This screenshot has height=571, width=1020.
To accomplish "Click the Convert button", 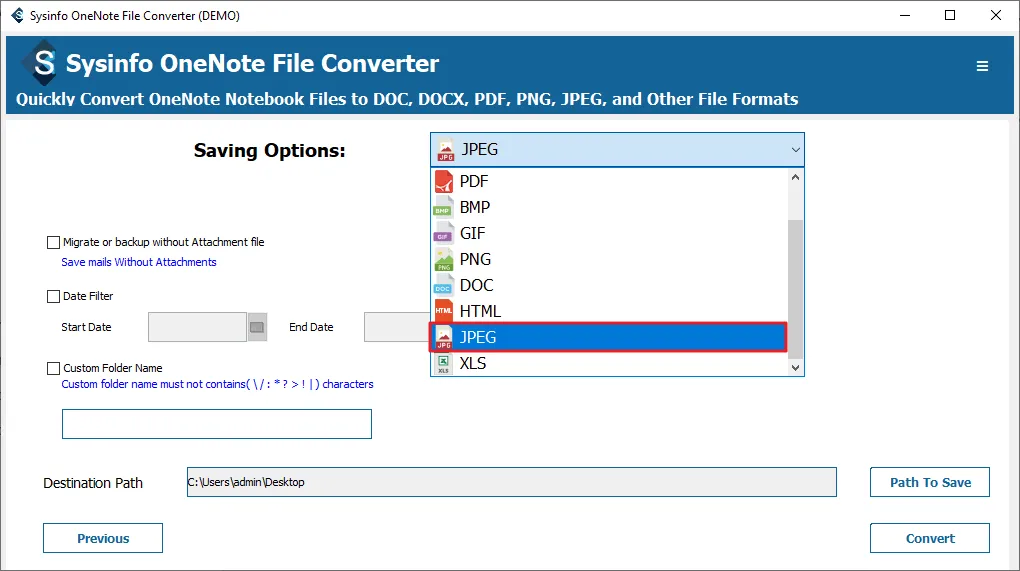I will coord(930,538).
